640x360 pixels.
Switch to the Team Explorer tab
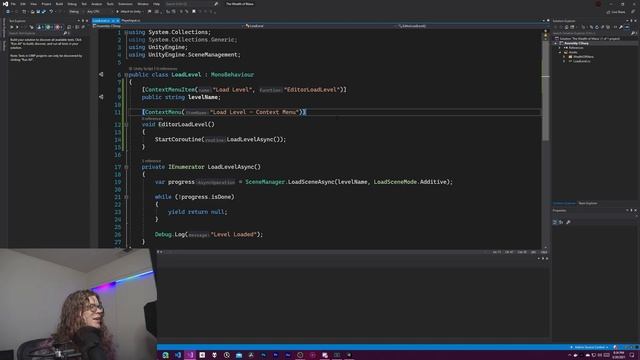point(588,203)
